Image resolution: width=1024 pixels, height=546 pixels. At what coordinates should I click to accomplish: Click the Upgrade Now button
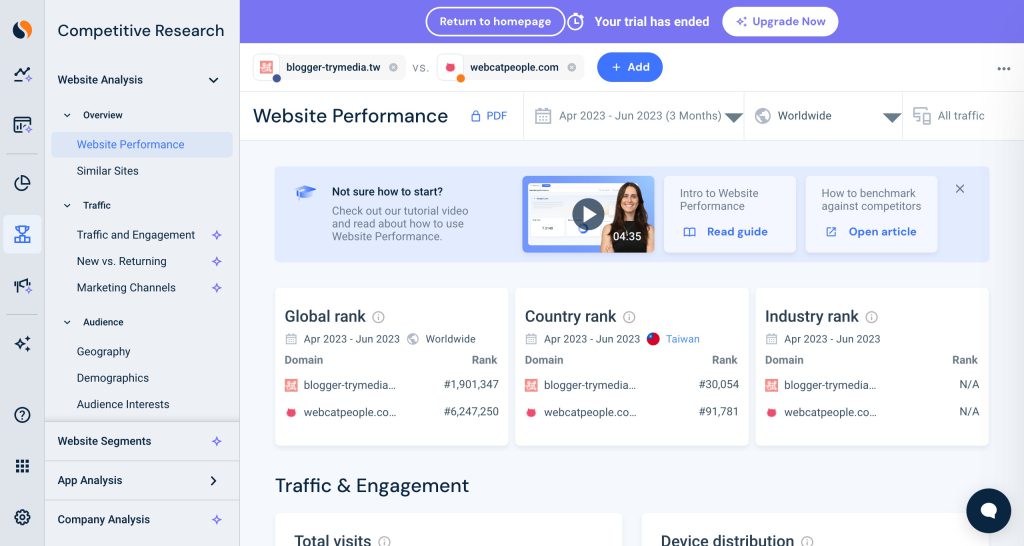780,22
